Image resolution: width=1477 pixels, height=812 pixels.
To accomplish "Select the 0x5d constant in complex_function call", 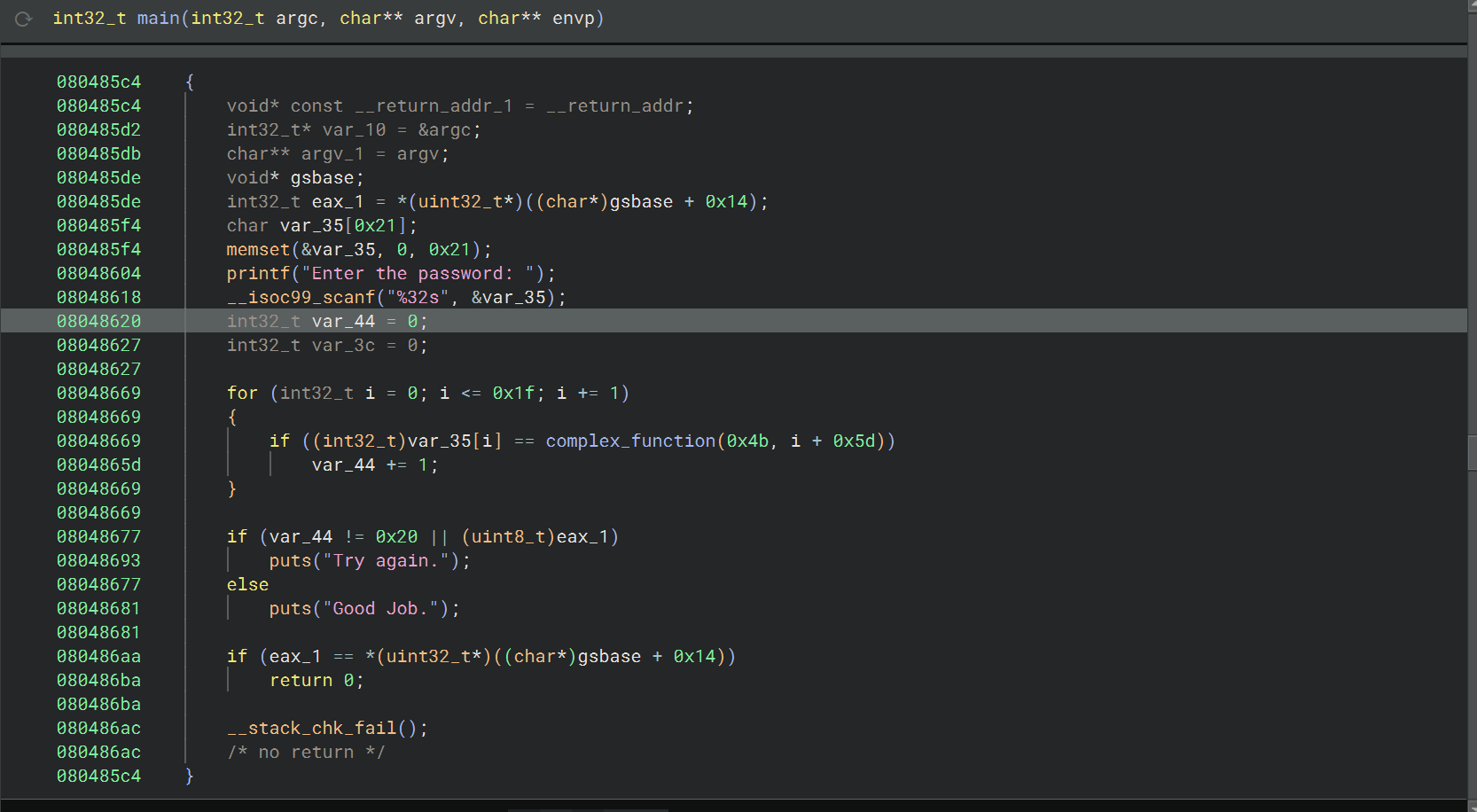I will click(854, 441).
